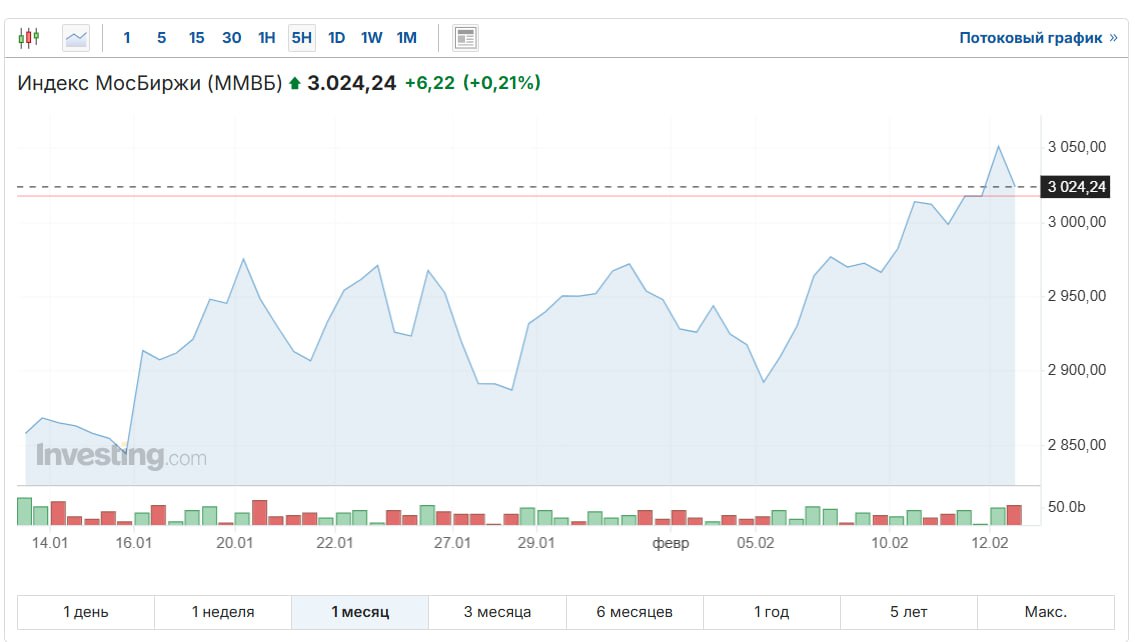Image resolution: width=1142 pixels, height=642 pixels.
Task: Click the Investing.com watermark logo
Action: [x=121, y=456]
